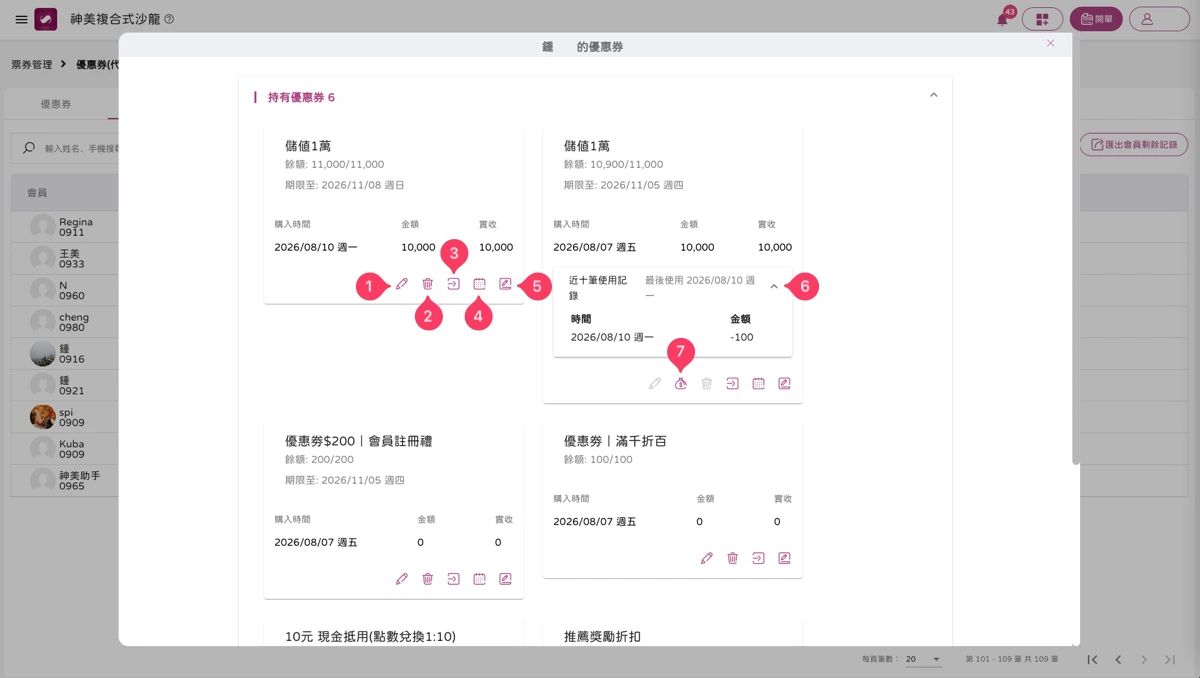Screen dimensions: 1200x678
Task: Open the 每頁筆數 rows-per-page dropdown
Action: click(x=924, y=660)
